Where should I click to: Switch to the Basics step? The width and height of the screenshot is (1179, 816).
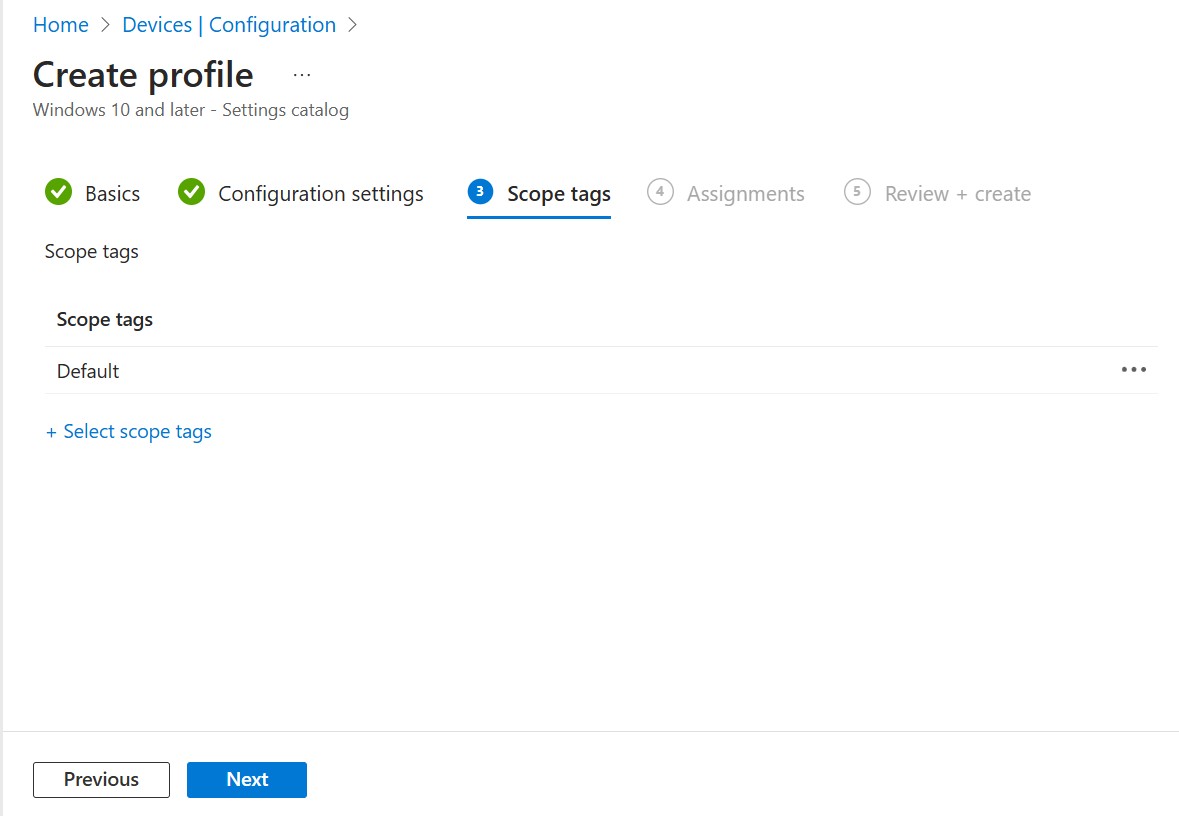[x=112, y=193]
